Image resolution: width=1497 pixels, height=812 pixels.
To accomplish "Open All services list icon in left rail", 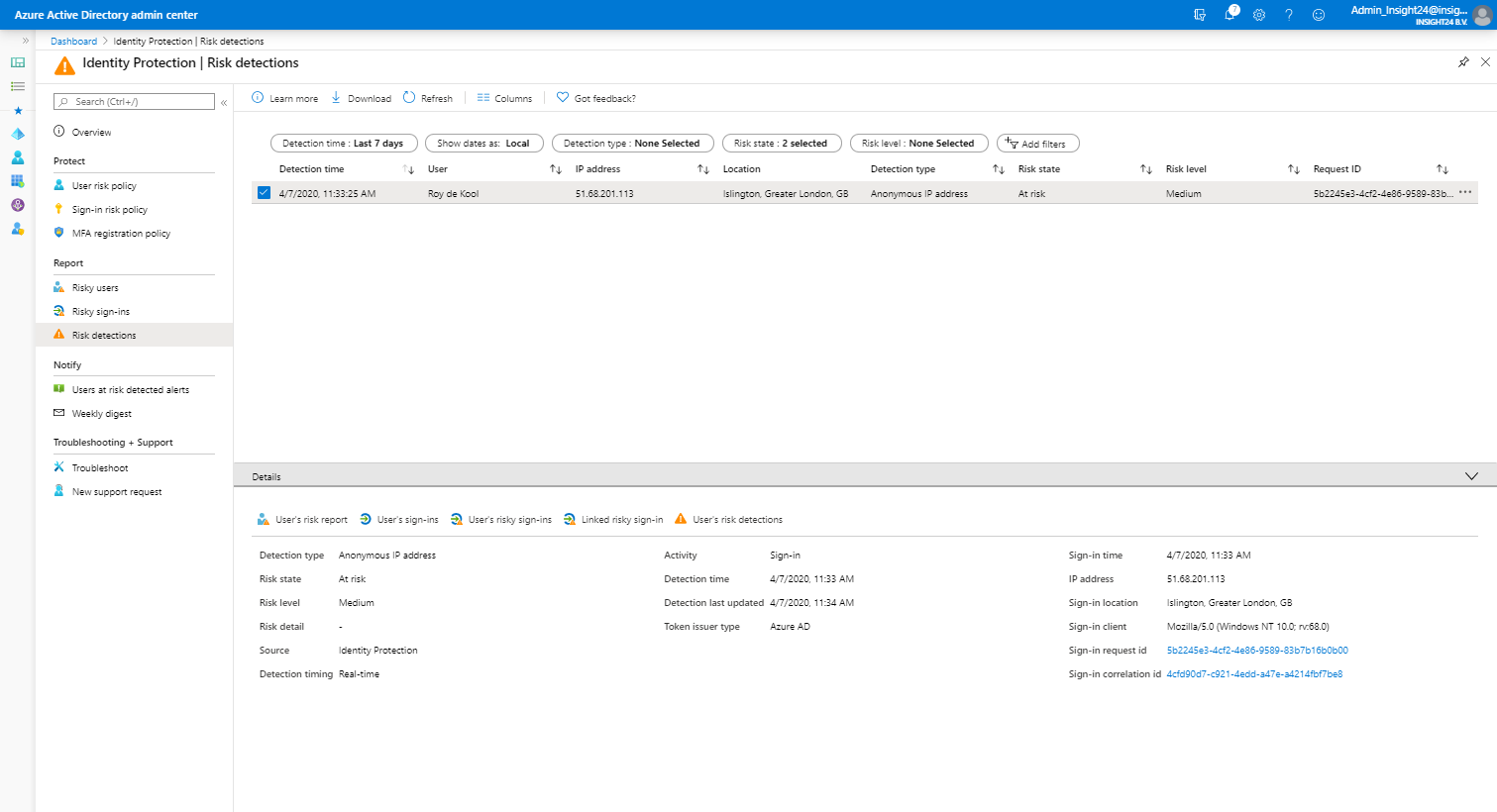I will 18,86.
